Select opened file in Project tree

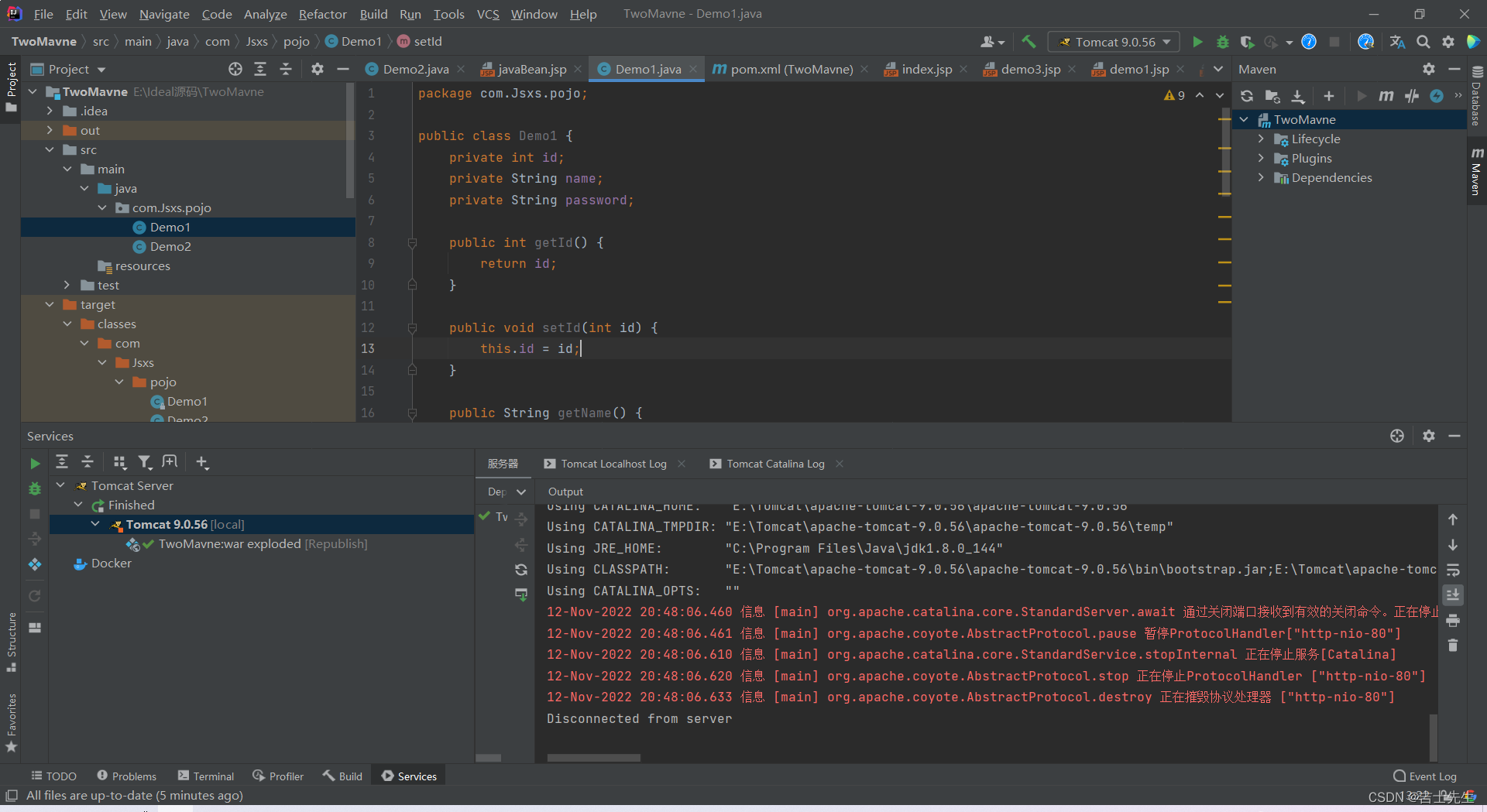tap(235, 69)
